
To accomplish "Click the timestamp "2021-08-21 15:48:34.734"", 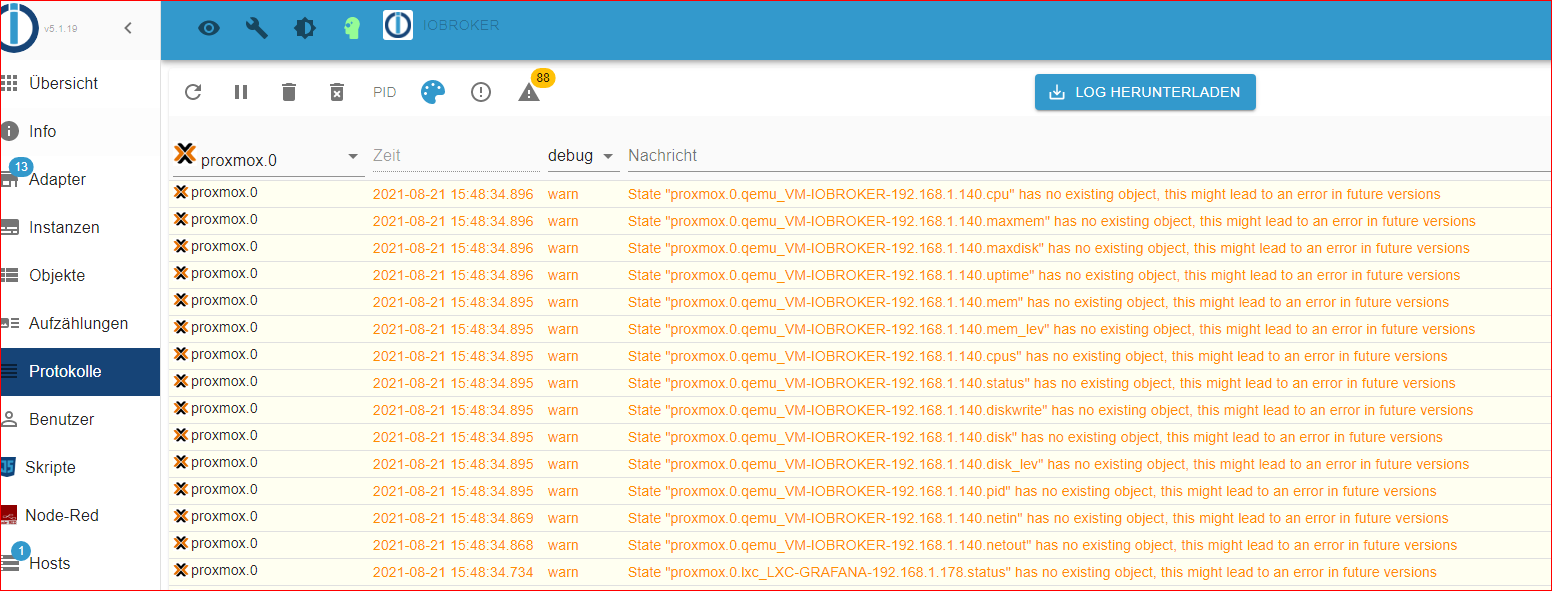I will point(453,572).
